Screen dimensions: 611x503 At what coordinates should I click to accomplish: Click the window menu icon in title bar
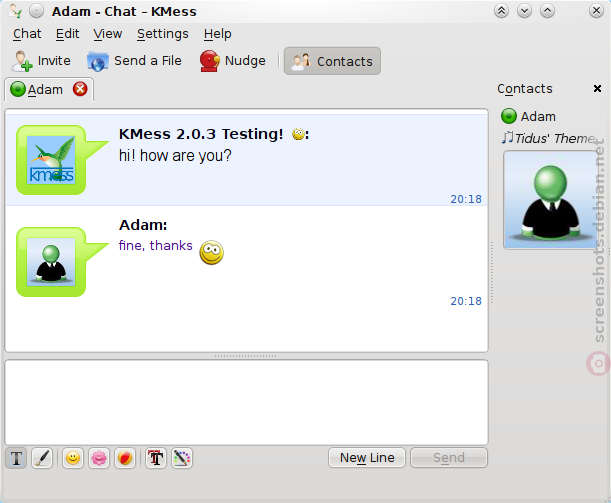point(15,11)
